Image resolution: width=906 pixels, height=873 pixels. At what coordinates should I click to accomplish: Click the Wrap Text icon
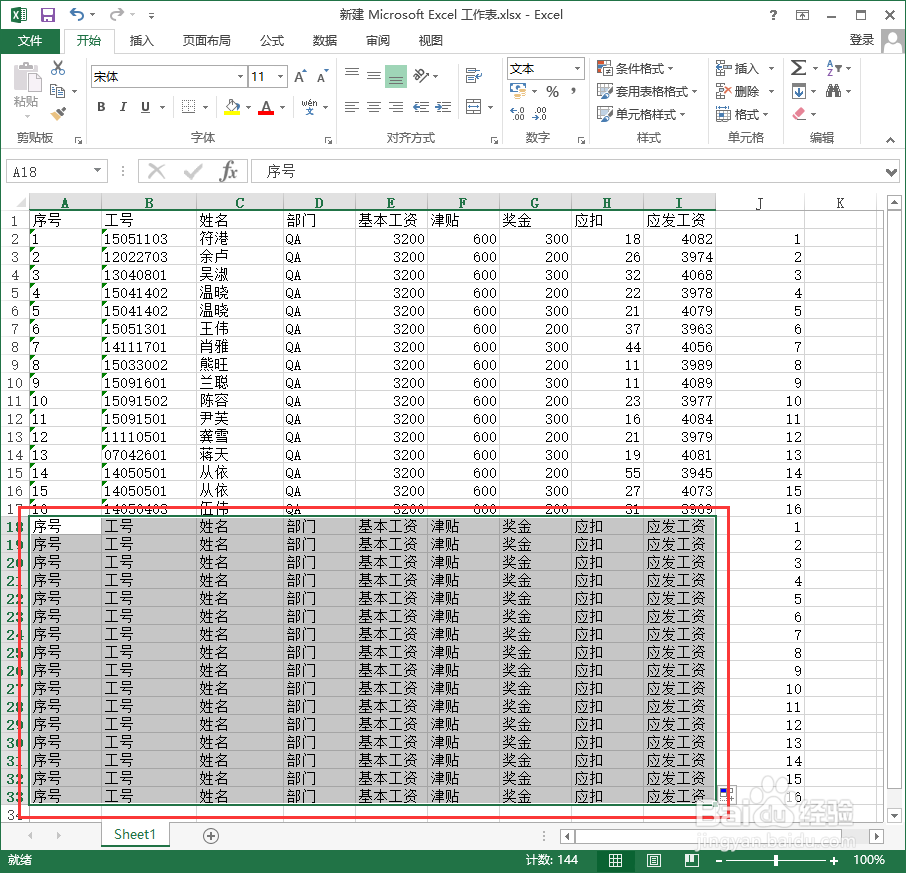point(474,75)
